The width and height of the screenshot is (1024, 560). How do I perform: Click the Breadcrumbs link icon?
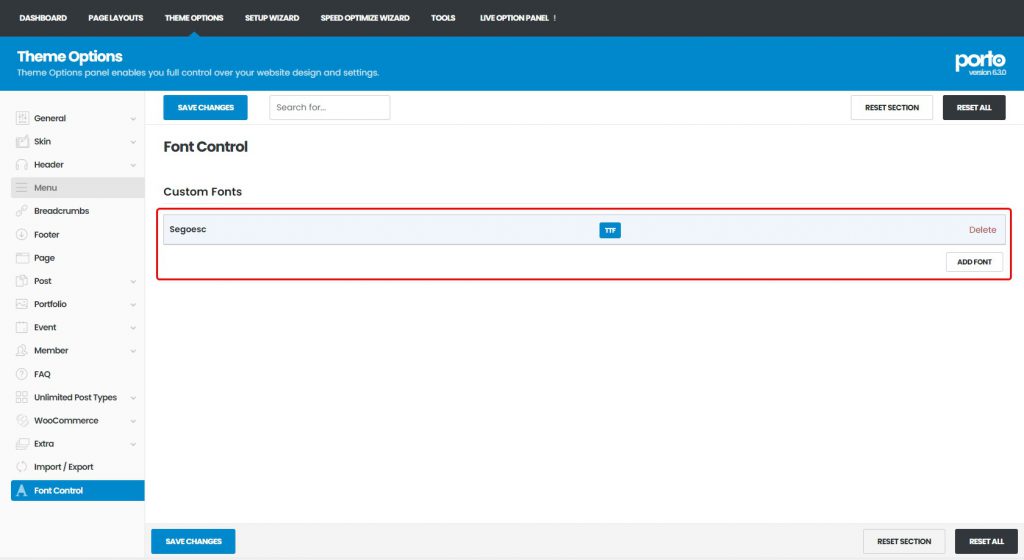22,211
